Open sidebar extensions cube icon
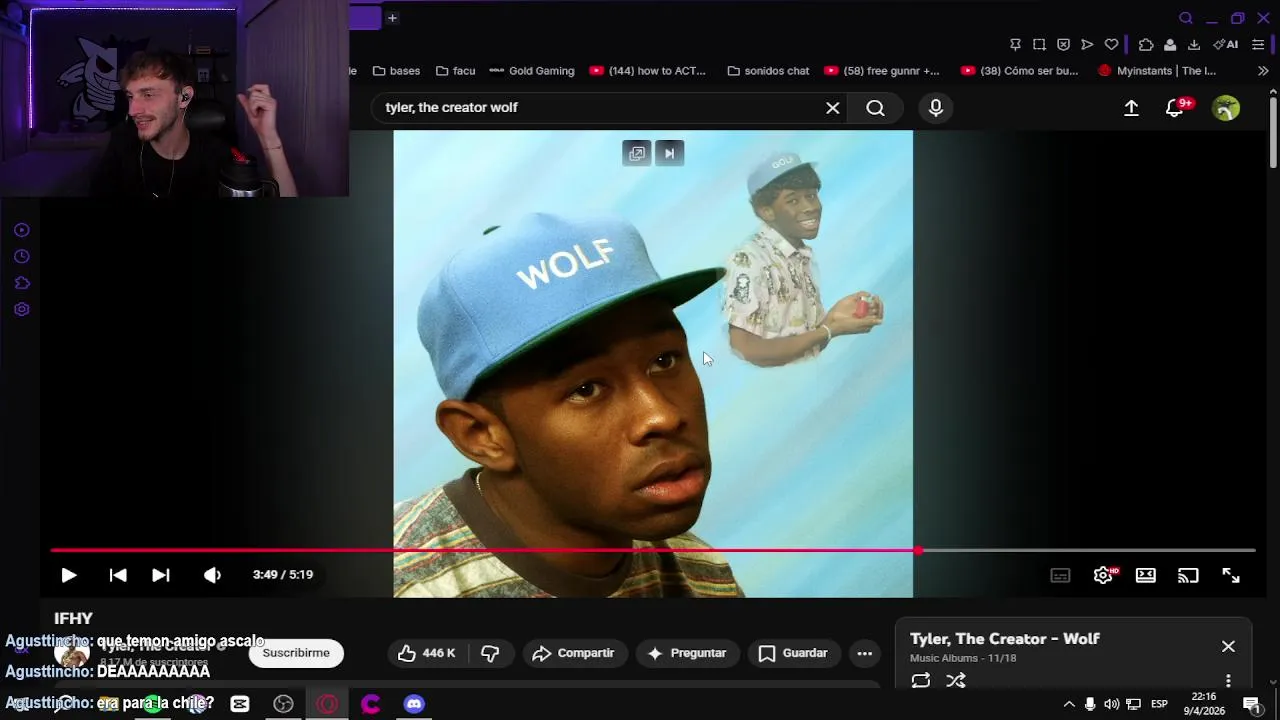 (22, 283)
